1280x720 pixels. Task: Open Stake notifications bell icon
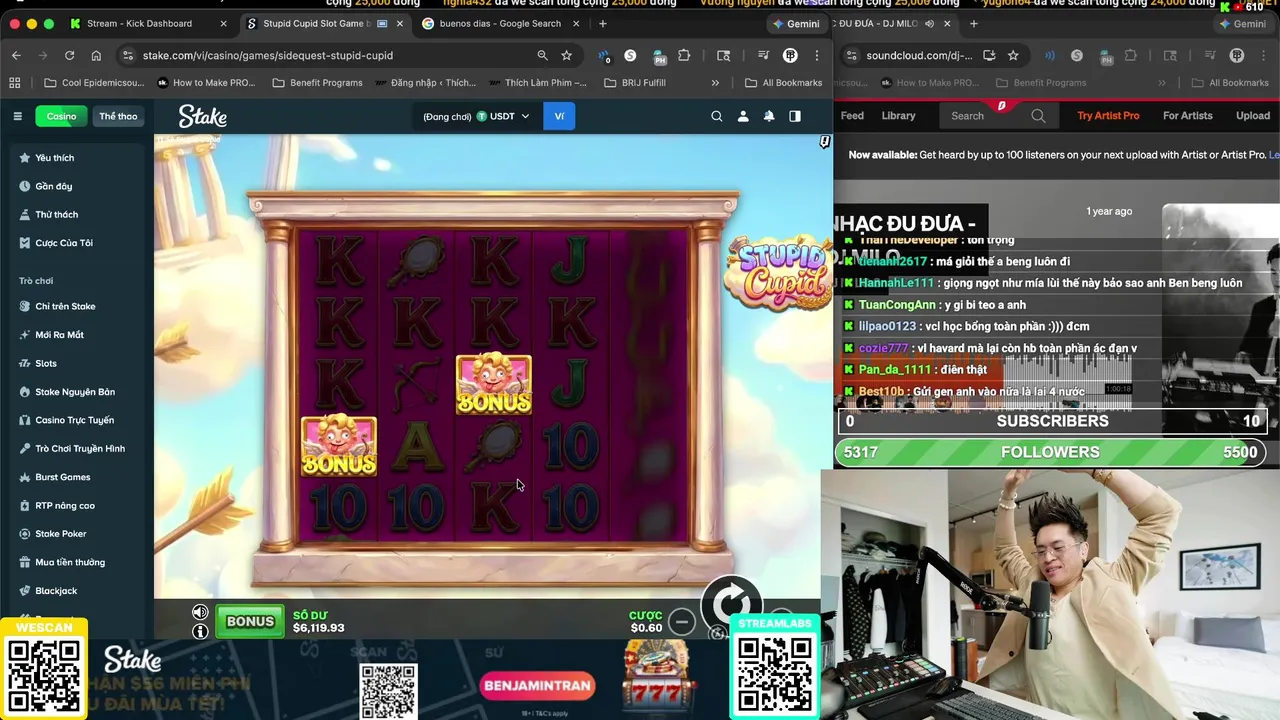point(769,116)
